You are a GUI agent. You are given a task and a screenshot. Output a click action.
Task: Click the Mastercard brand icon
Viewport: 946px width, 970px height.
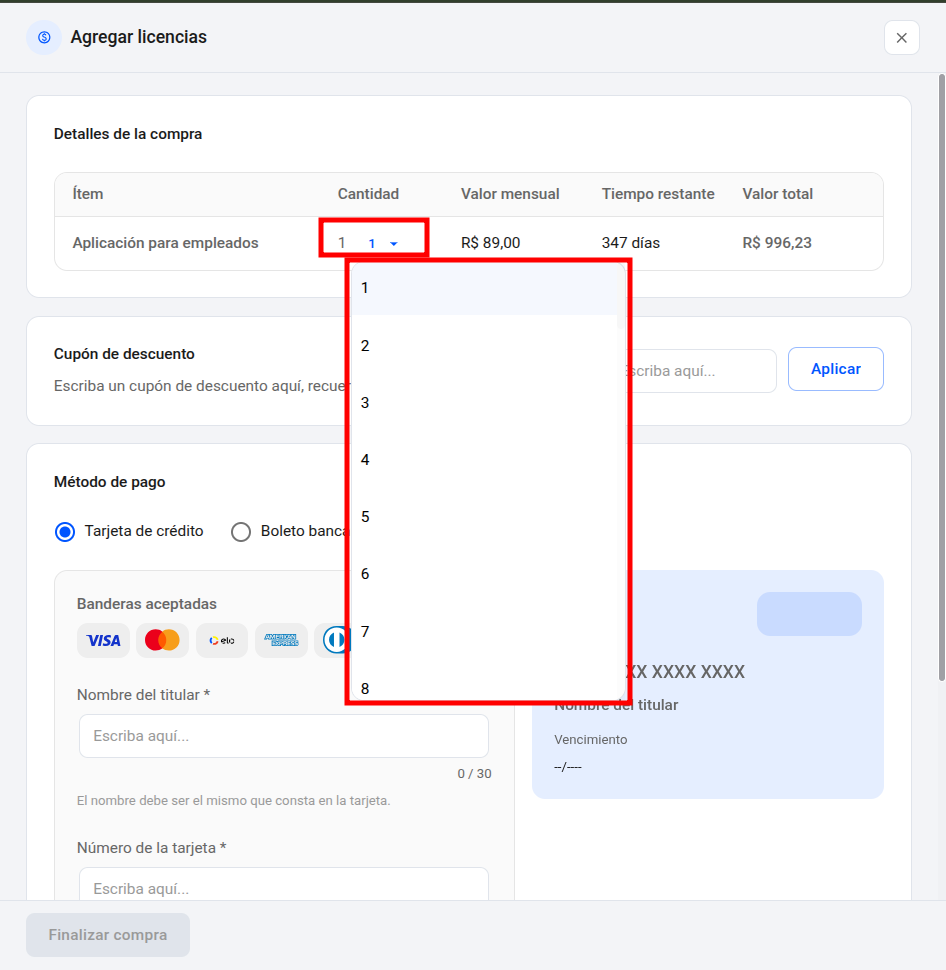[162, 640]
